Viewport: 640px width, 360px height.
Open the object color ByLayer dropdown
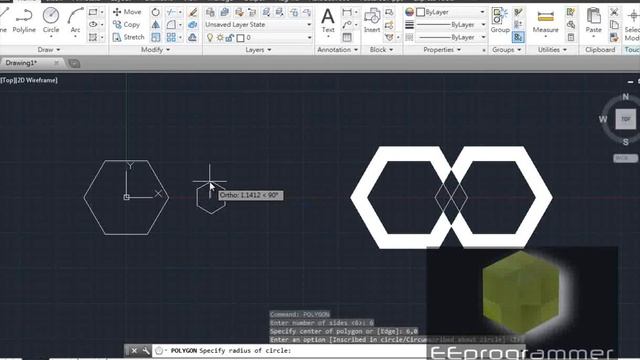(x=451, y=12)
